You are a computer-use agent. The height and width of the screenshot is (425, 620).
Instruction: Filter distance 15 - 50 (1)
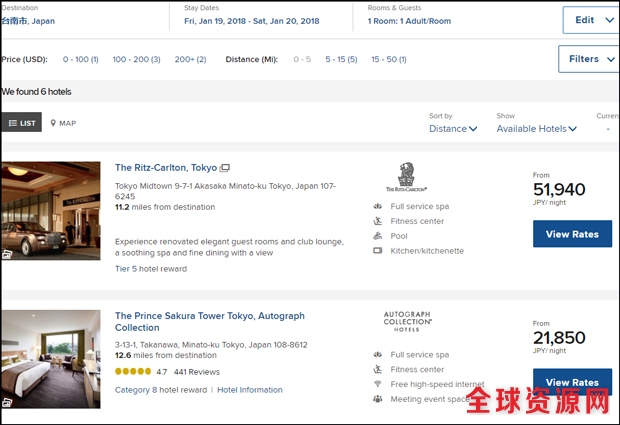pyautogui.click(x=389, y=59)
